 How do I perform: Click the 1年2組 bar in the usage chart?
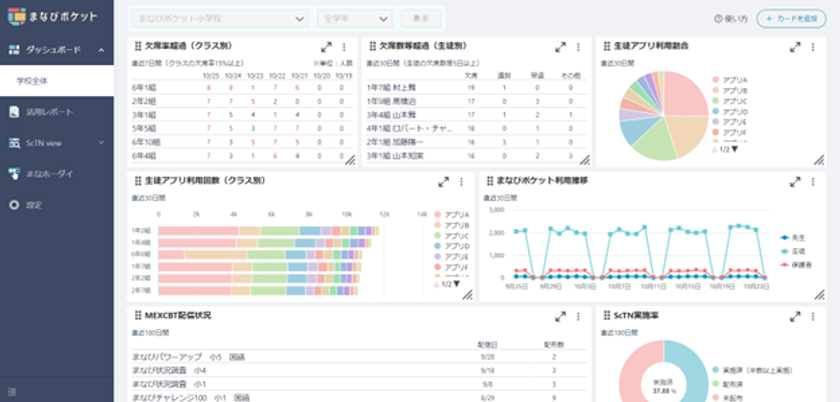pyautogui.click(x=269, y=230)
